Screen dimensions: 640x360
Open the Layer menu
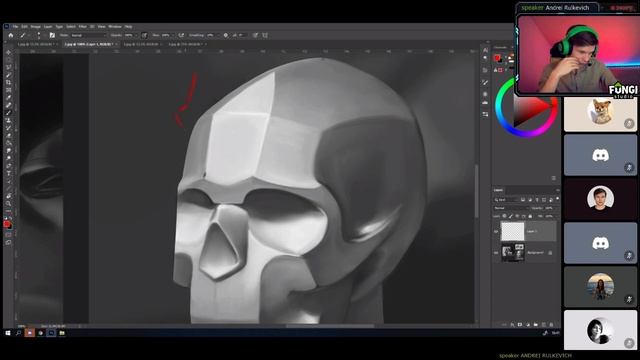(48, 27)
